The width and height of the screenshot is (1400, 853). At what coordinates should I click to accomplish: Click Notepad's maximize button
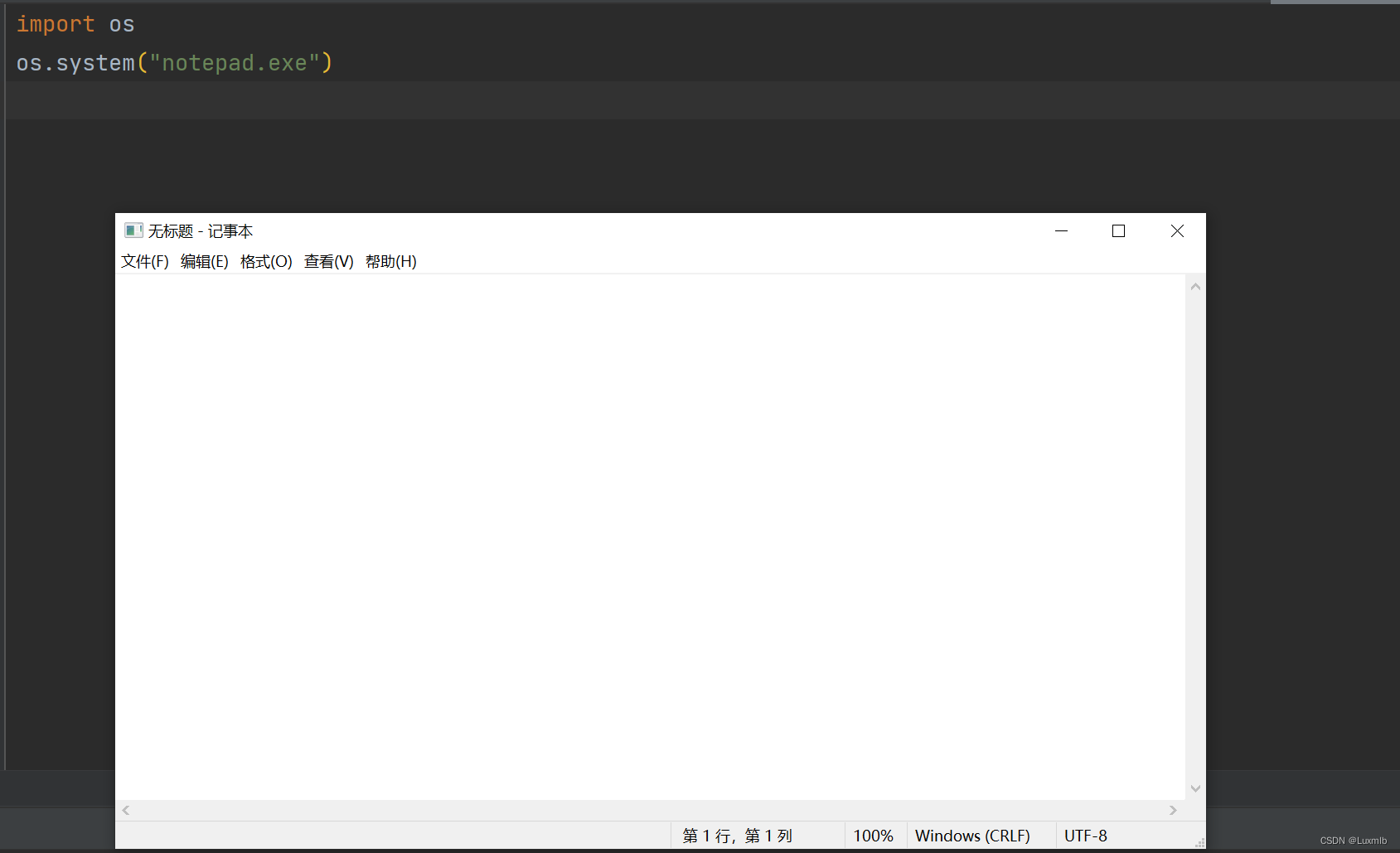(x=1118, y=230)
